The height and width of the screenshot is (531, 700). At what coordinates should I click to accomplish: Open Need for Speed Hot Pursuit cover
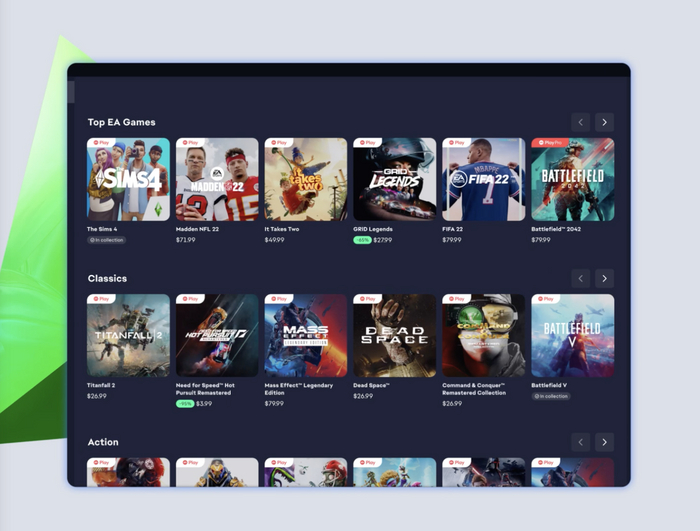217,335
